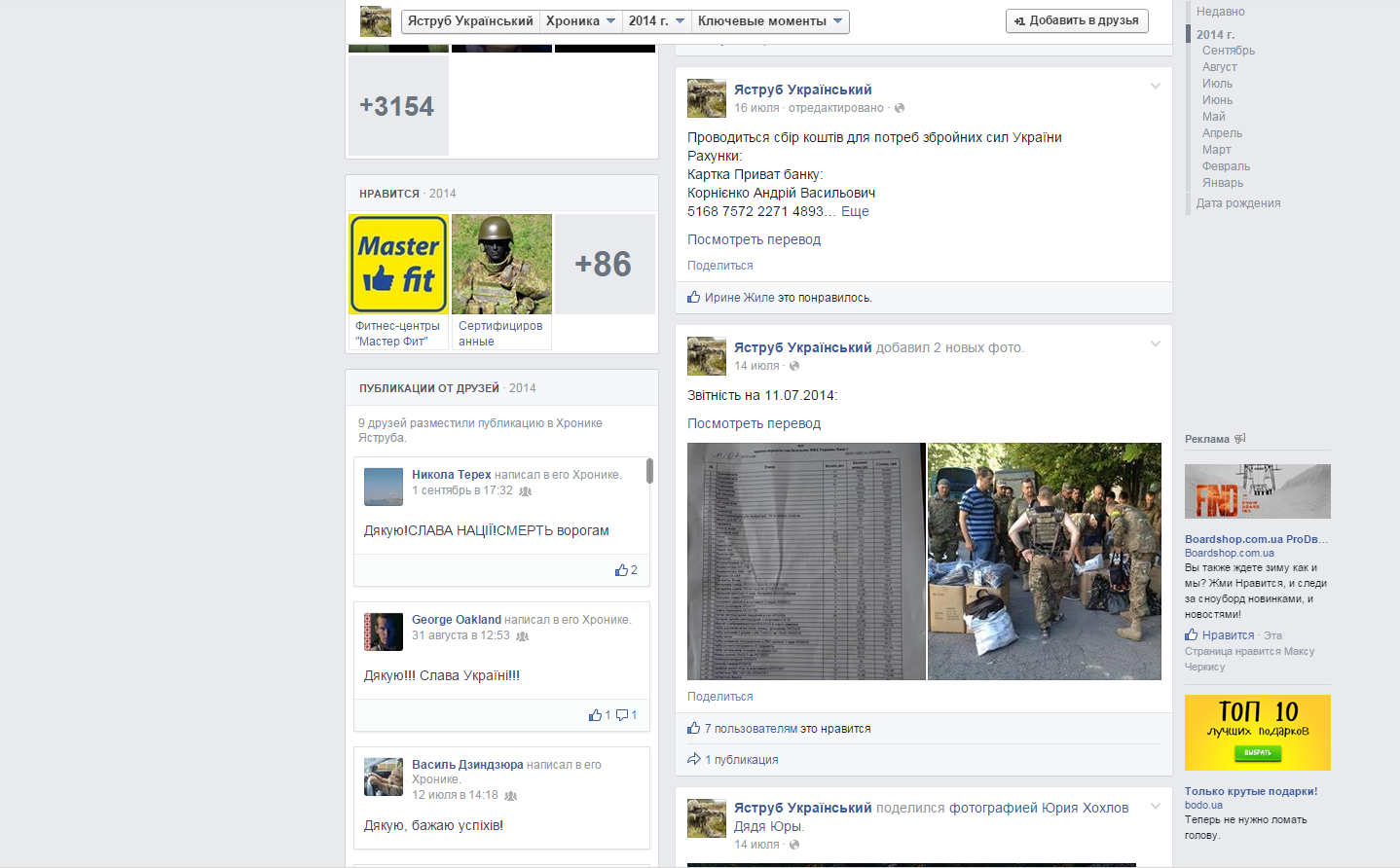1400x868 pixels.
Task: Click the profile avatar in the top bar
Action: click(x=376, y=21)
